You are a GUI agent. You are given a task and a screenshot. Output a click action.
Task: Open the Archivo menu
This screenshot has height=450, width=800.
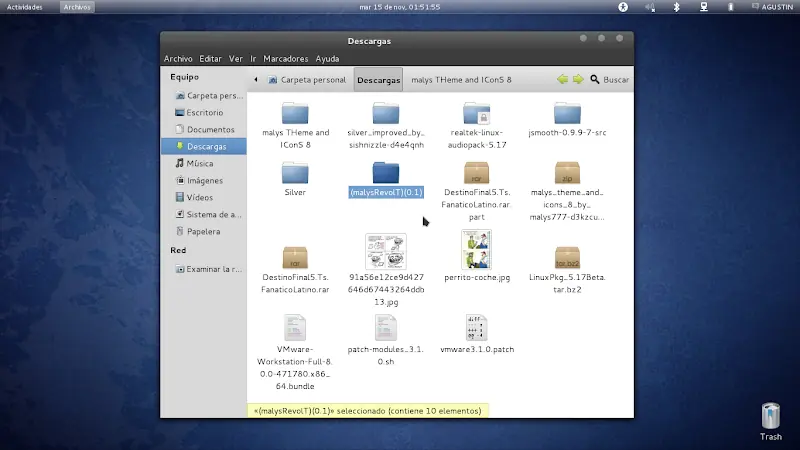point(178,59)
